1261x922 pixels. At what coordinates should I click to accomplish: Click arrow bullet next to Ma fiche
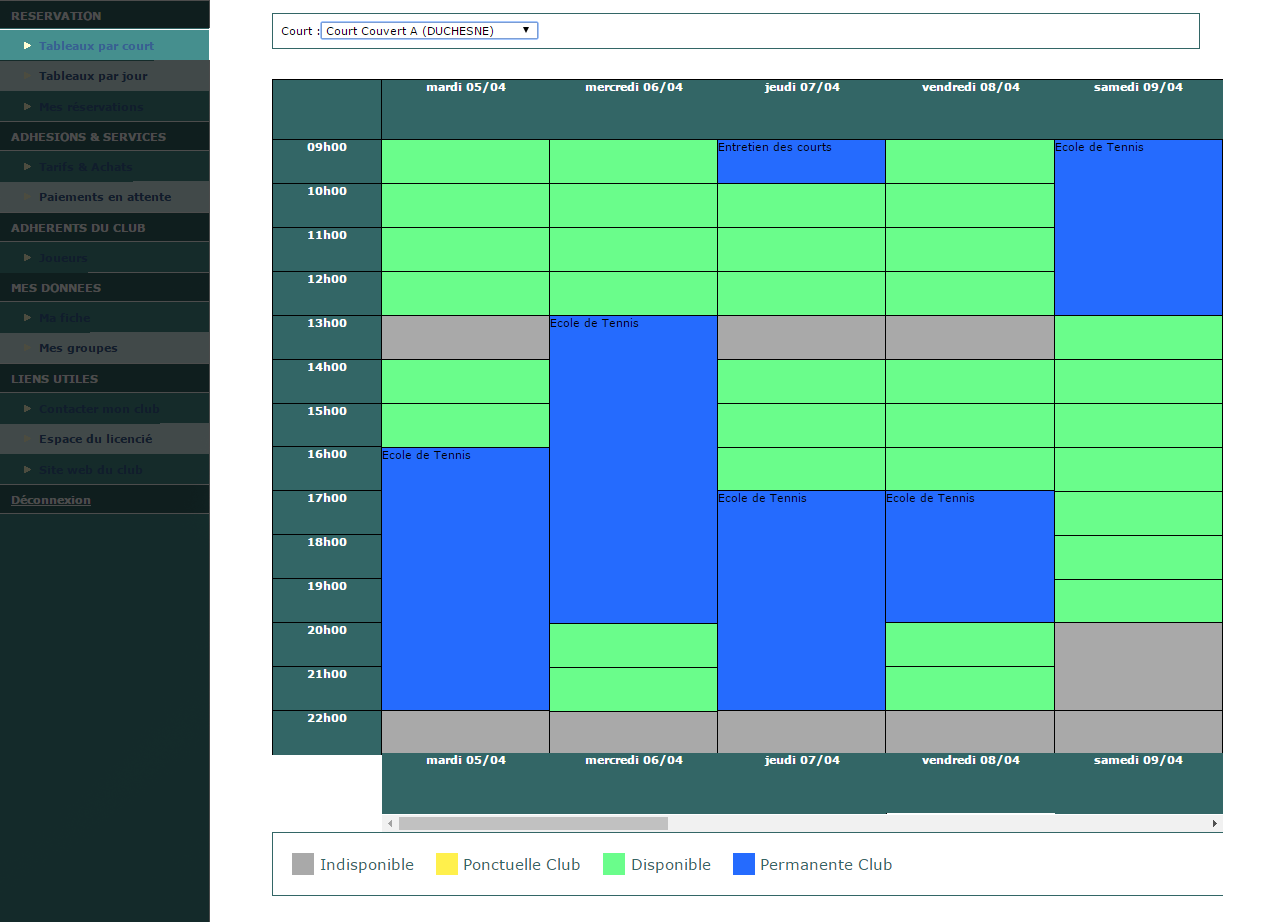coord(28,318)
